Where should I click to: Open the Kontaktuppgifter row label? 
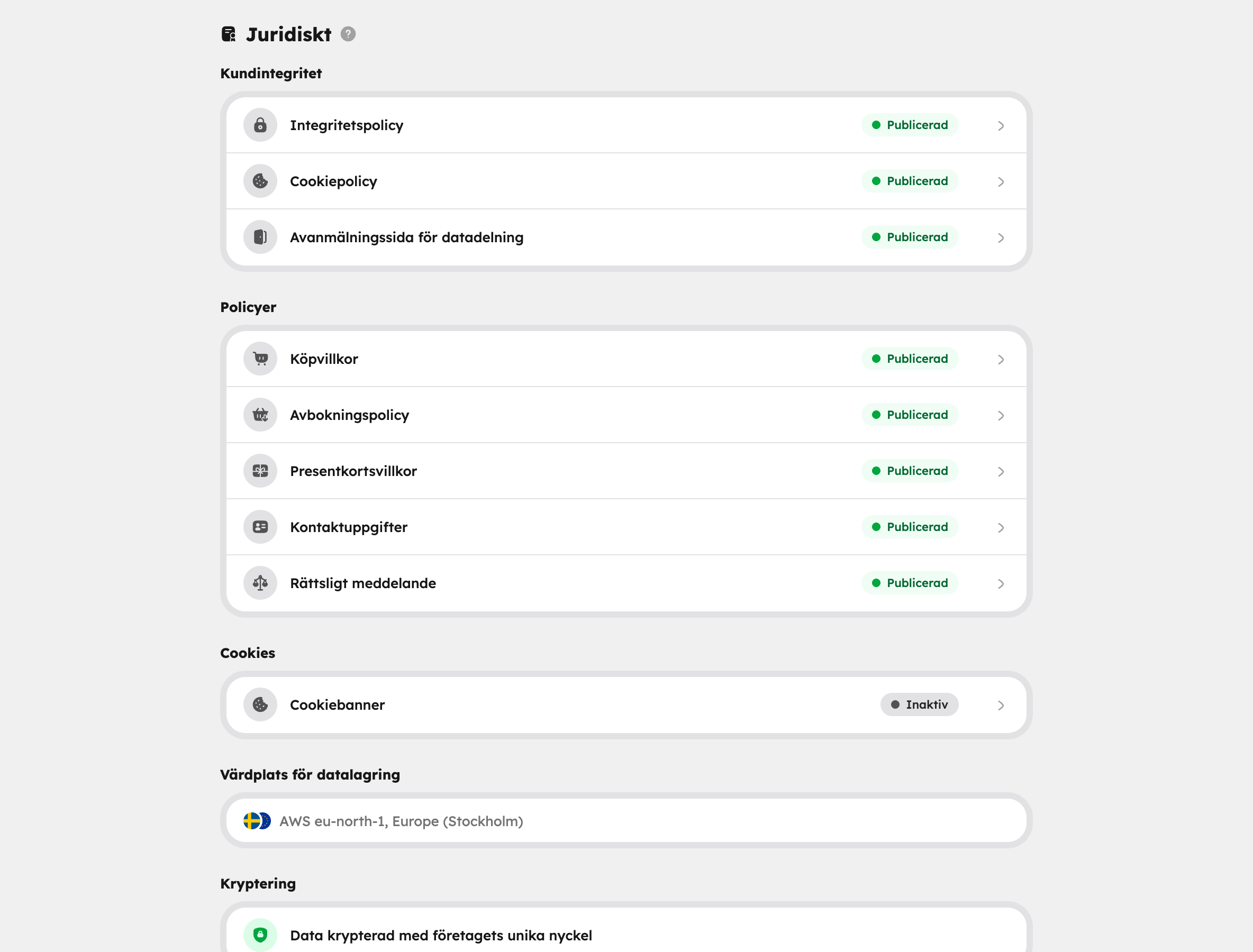coord(349,528)
